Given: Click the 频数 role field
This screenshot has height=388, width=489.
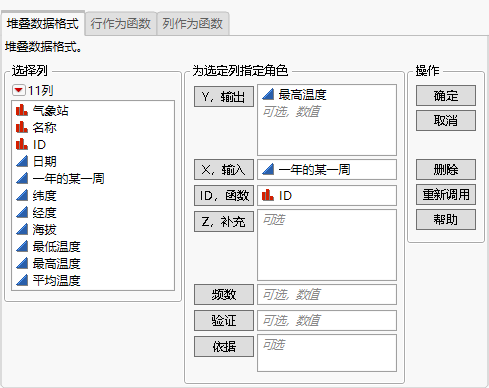Looking at the screenshot, I should tap(327, 294).
